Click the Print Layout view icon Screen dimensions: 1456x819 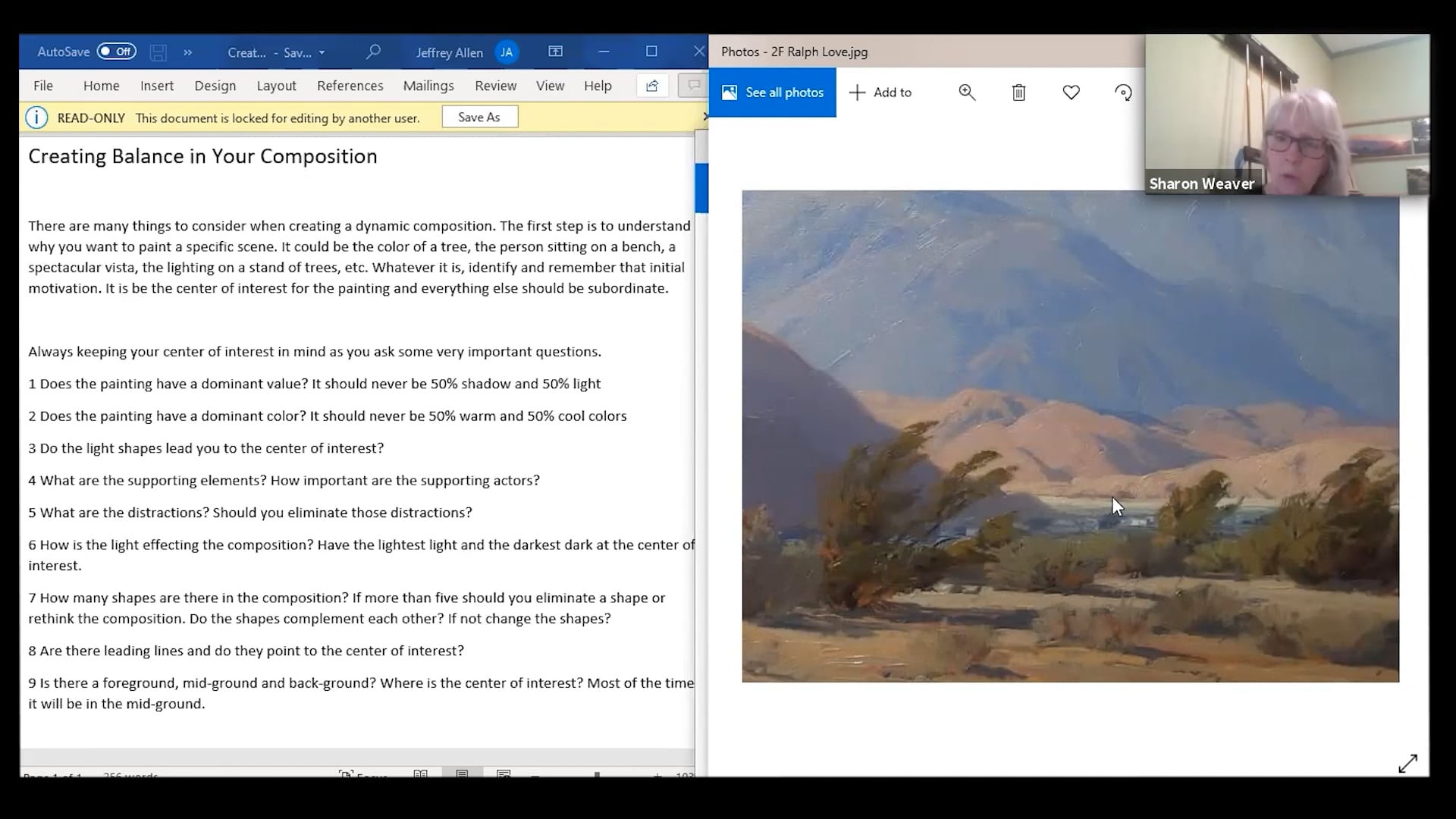click(x=462, y=773)
